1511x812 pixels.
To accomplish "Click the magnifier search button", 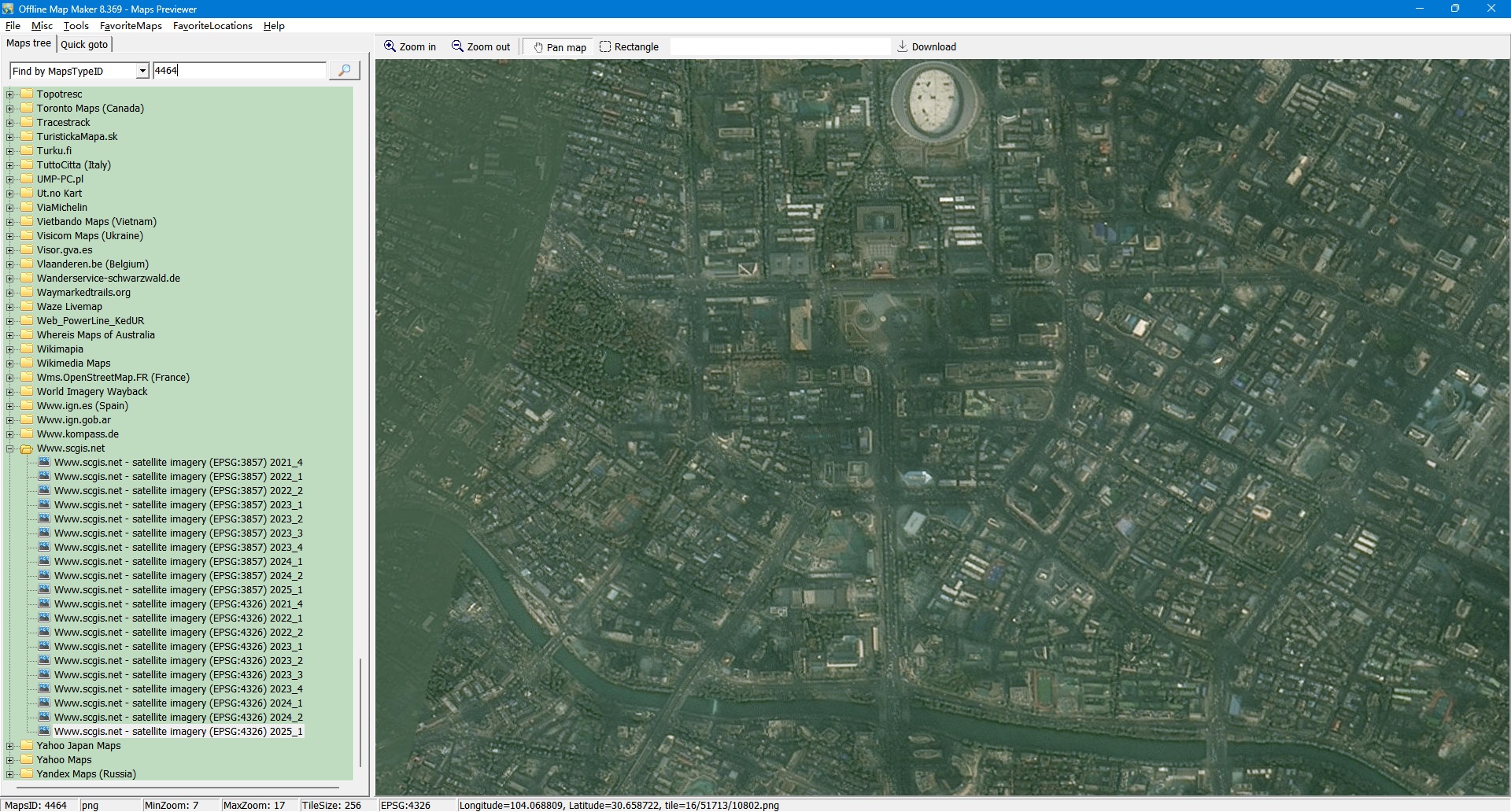I will pyautogui.click(x=344, y=71).
